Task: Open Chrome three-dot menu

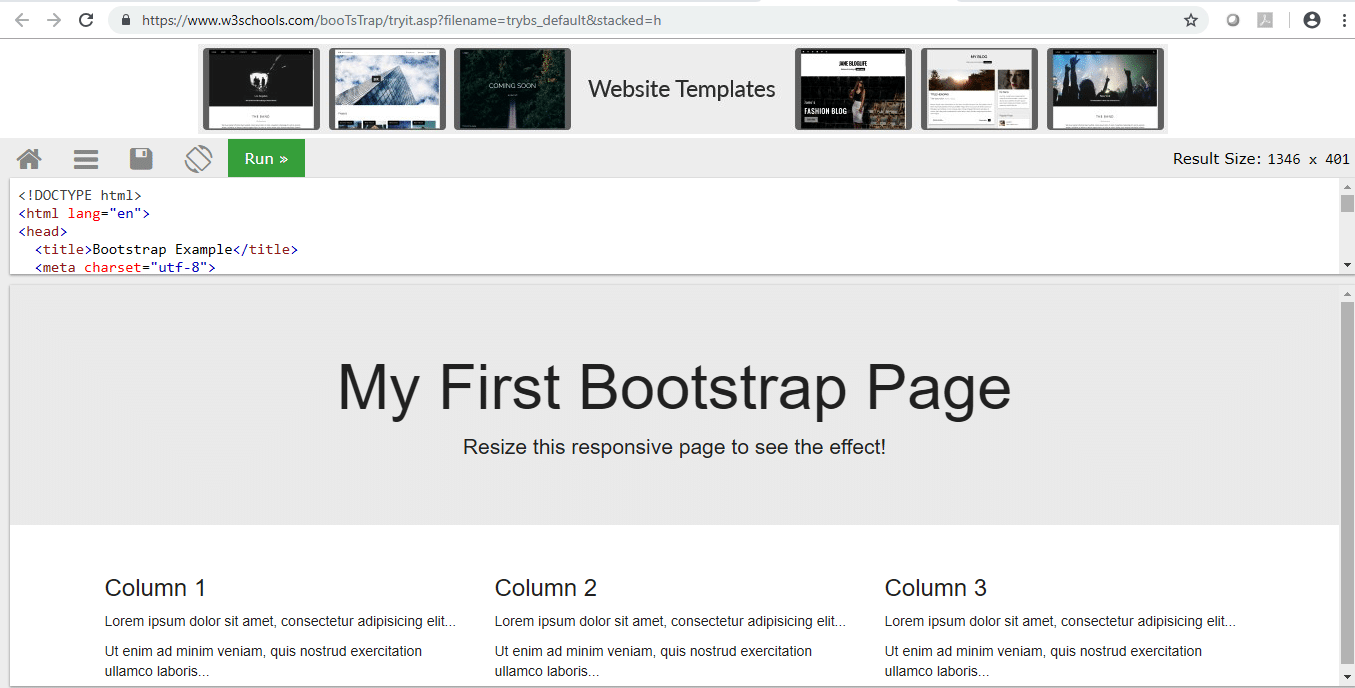Action: coord(1342,20)
